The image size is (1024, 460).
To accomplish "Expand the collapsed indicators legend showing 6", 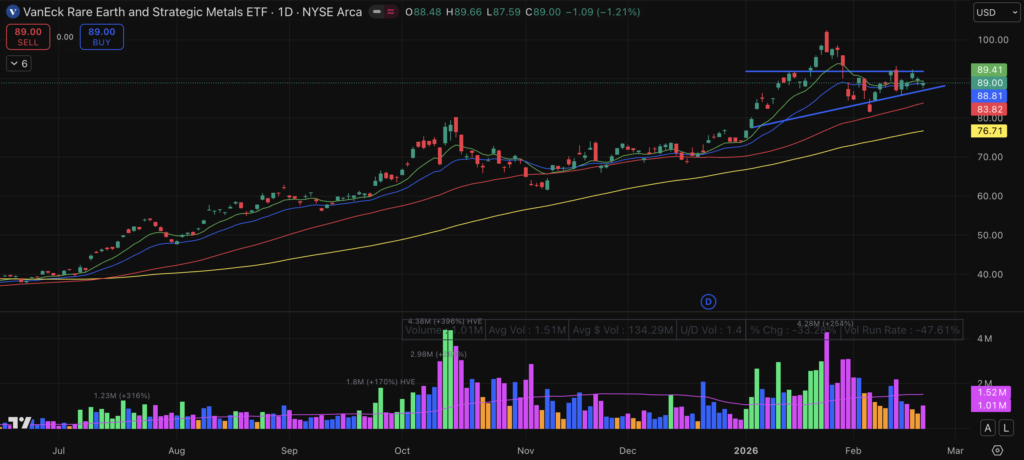I will point(19,63).
